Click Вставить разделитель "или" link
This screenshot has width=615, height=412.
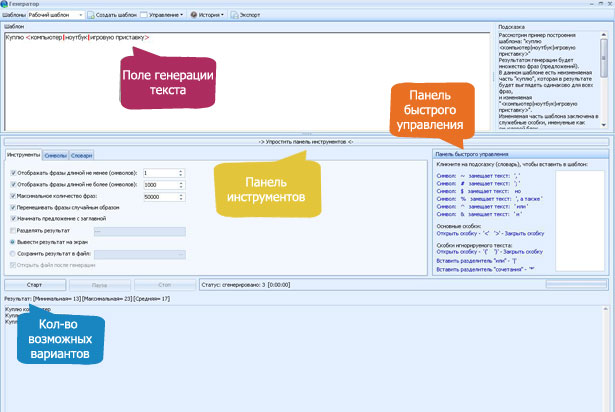(477, 261)
